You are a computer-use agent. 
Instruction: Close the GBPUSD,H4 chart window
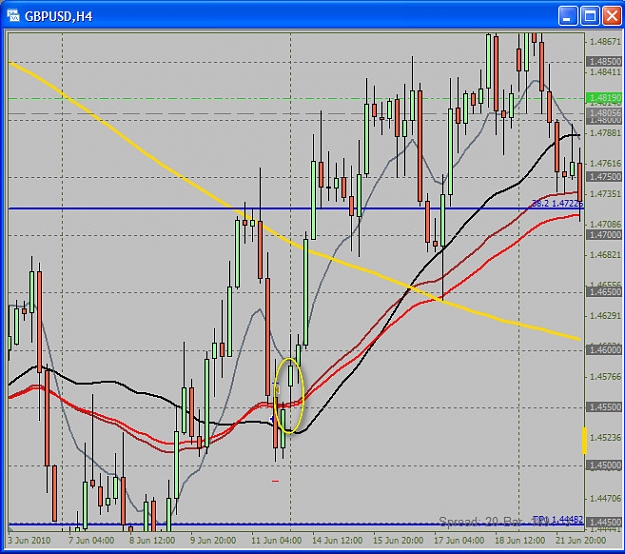[x=612, y=16]
